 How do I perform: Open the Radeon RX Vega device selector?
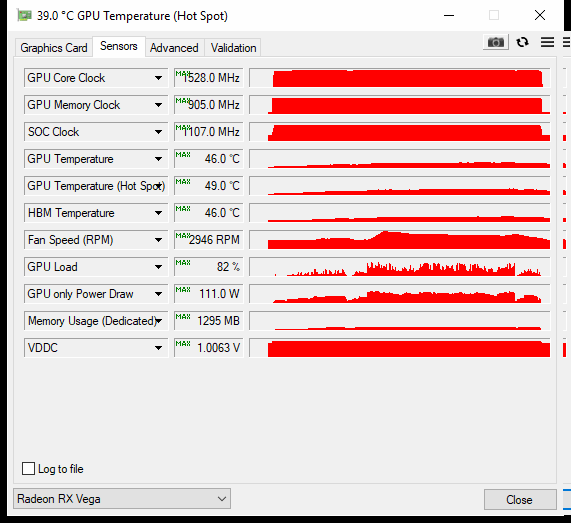(x=122, y=499)
